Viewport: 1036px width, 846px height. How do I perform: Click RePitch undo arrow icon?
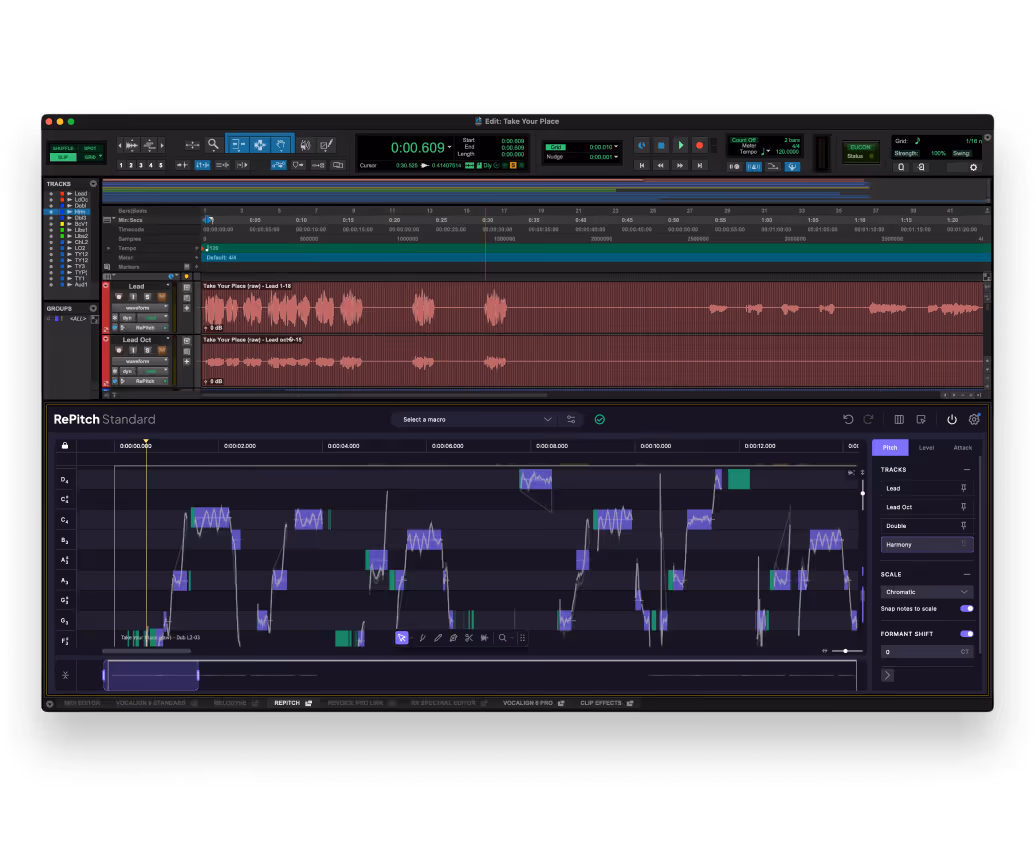click(x=848, y=419)
